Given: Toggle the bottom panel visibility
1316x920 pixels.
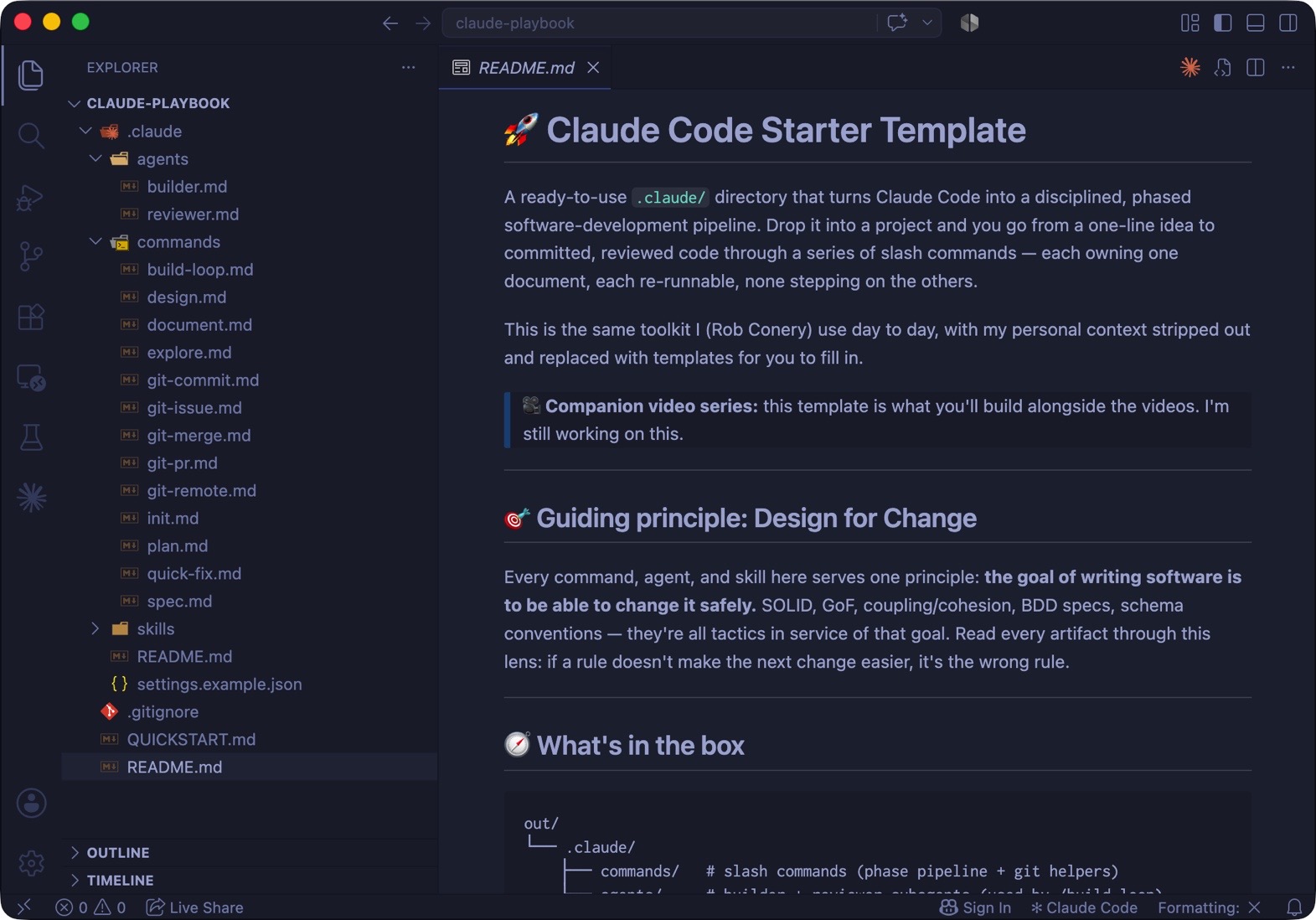Looking at the screenshot, I should click(x=1255, y=23).
